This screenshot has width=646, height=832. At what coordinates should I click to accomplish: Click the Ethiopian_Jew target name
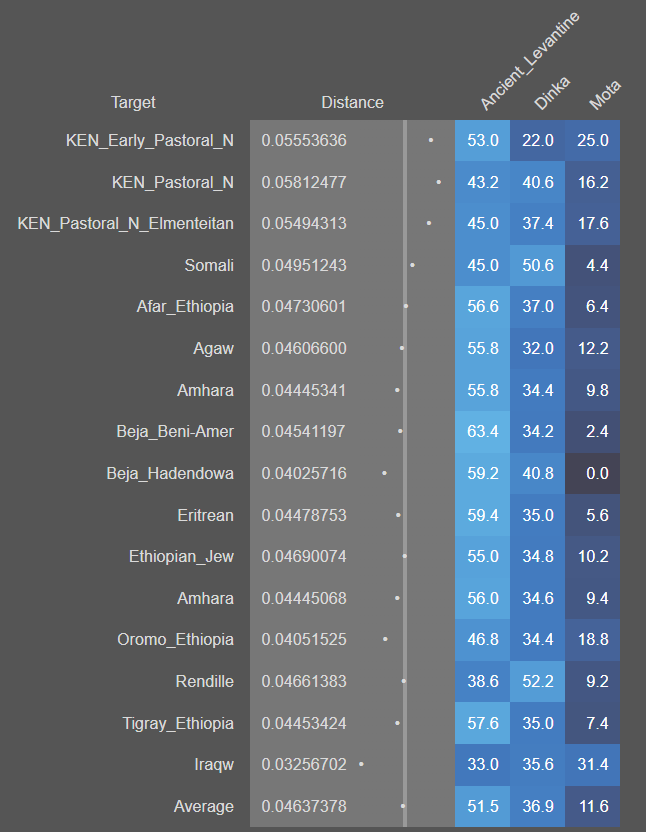click(181, 556)
